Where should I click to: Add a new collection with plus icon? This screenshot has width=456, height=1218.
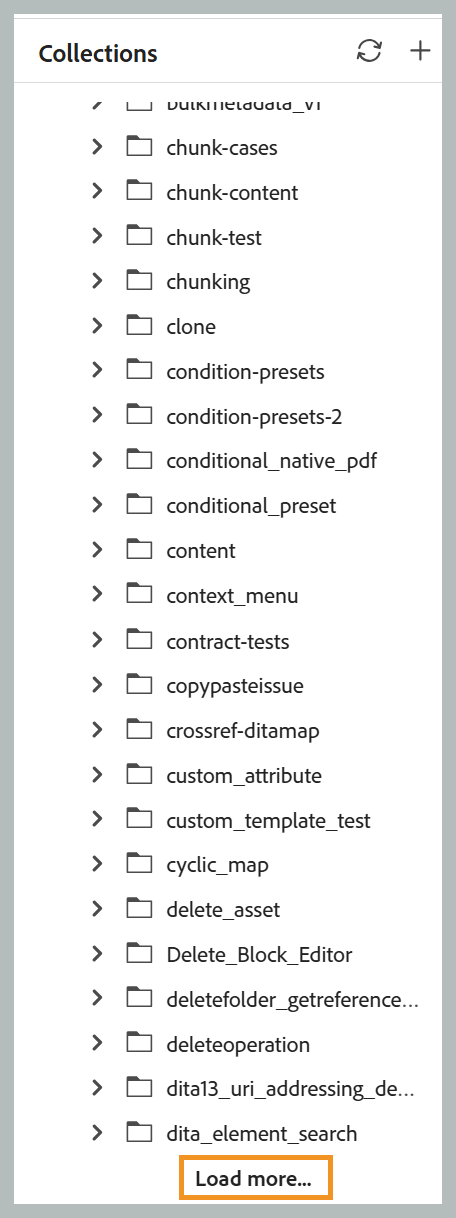click(x=421, y=52)
